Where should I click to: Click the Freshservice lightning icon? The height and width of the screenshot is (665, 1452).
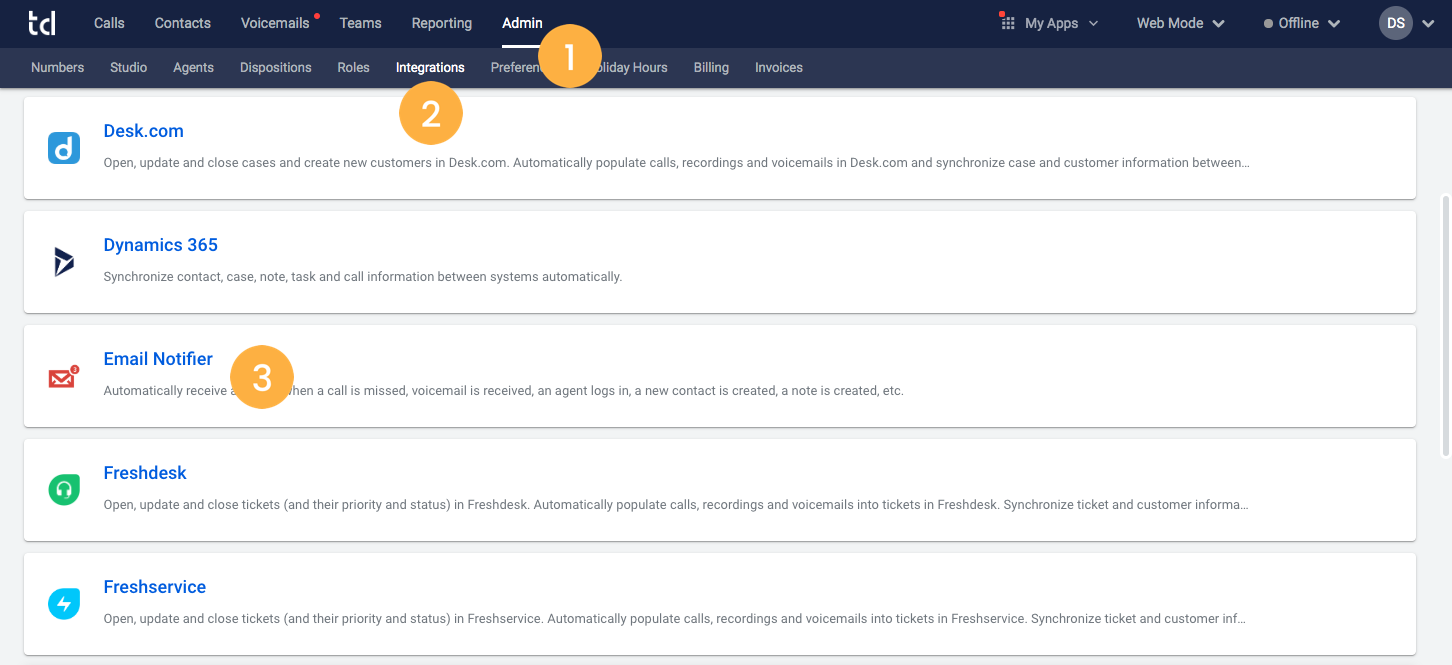coord(64,604)
